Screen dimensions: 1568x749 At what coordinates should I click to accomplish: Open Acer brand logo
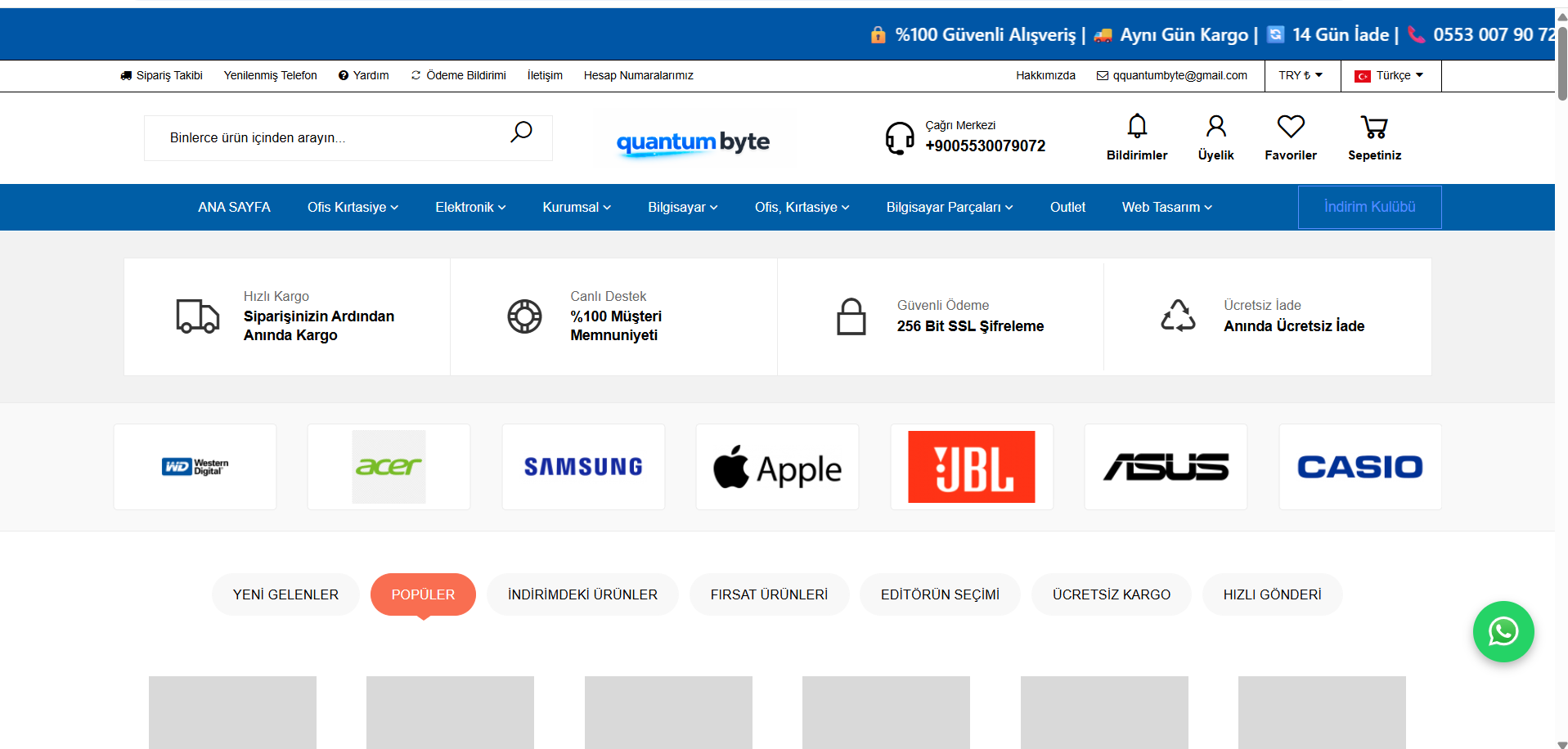point(389,467)
